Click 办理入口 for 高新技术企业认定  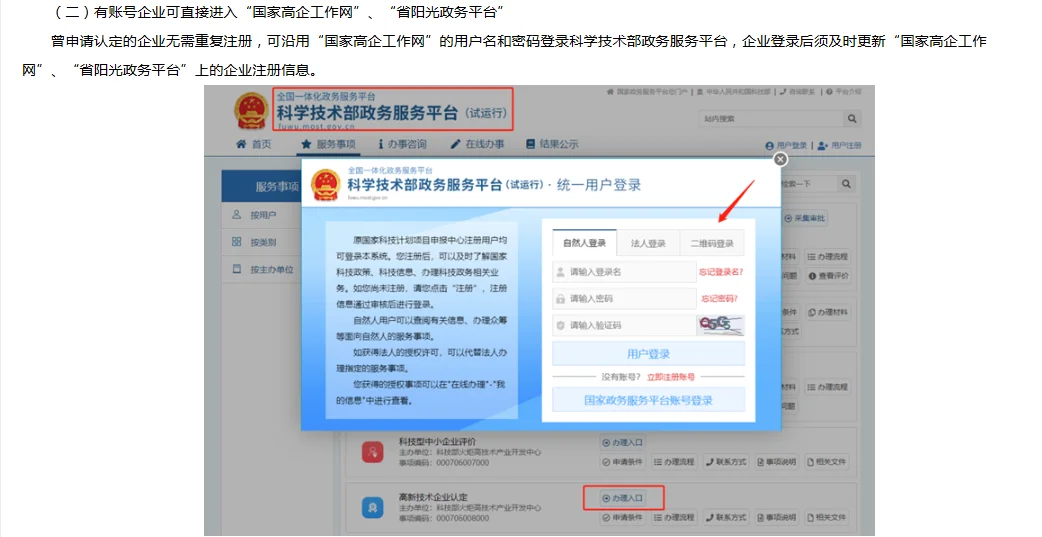click(622, 498)
